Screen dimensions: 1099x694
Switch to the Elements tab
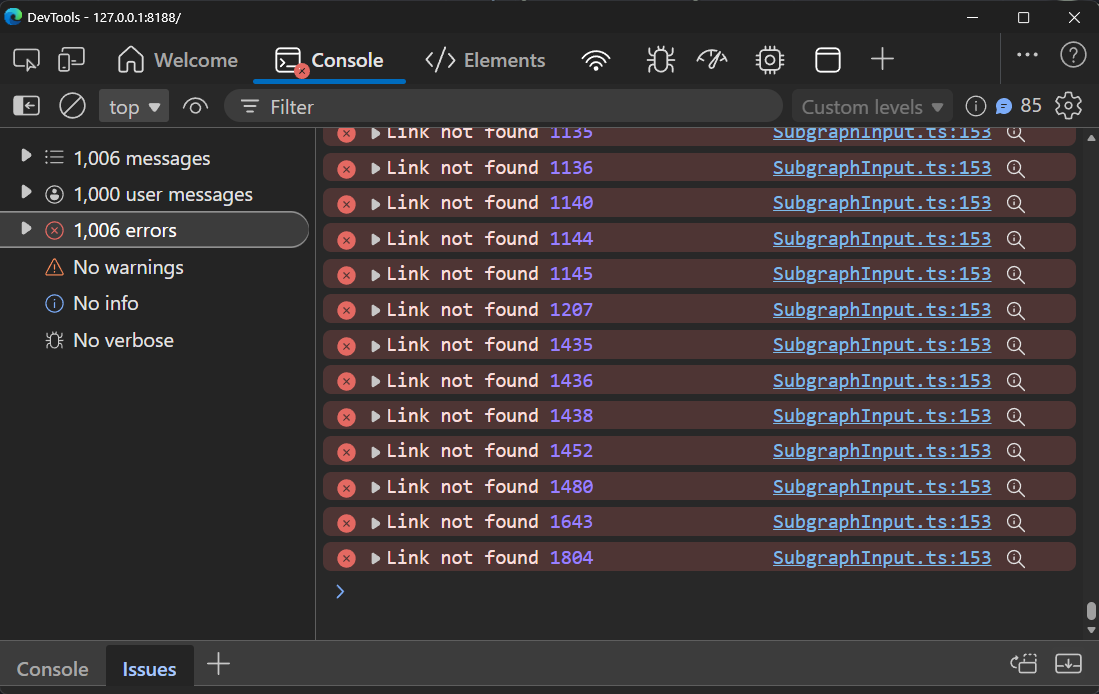tap(485, 60)
